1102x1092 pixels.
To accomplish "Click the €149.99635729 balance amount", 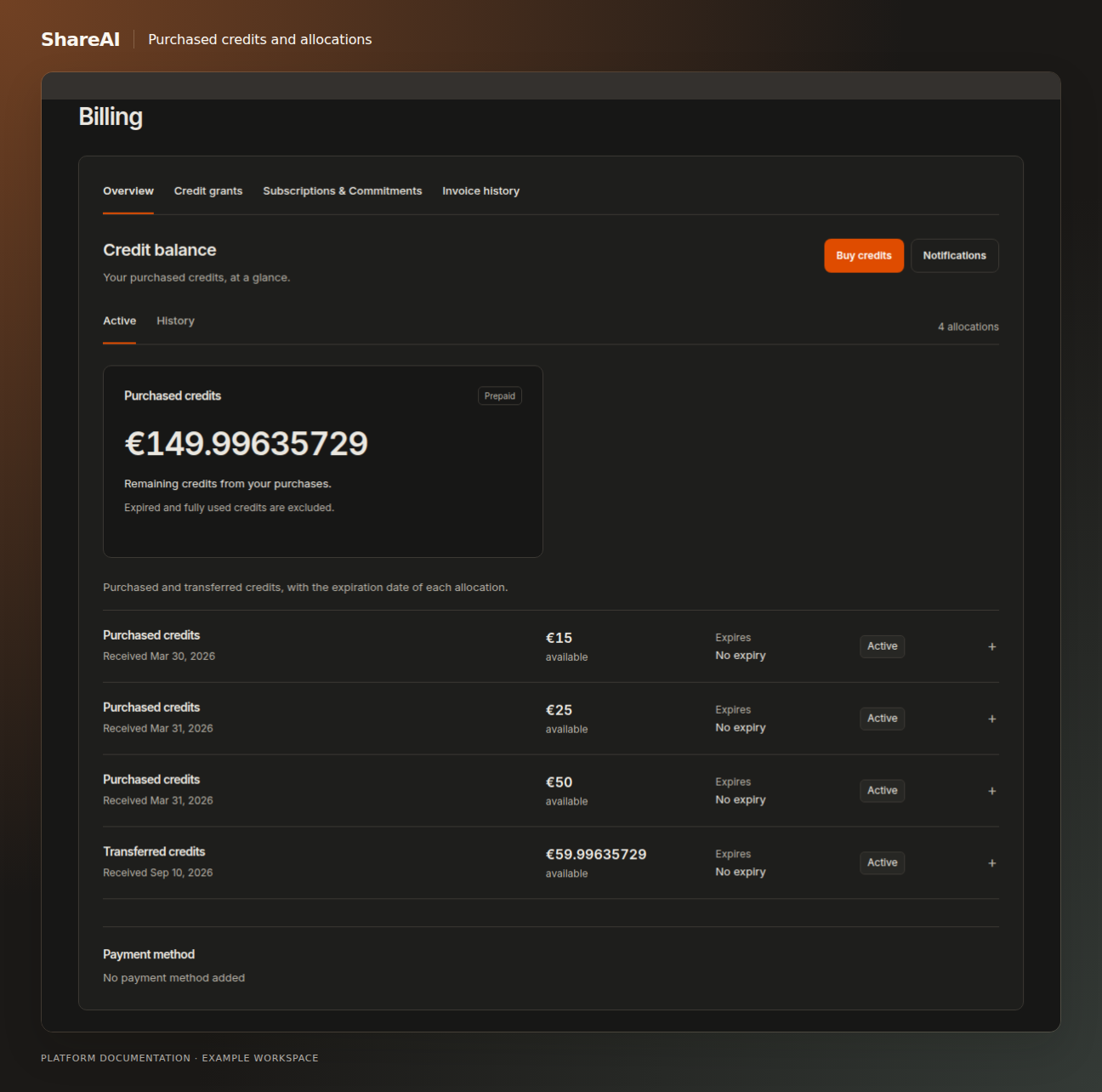I will pyautogui.click(x=247, y=444).
